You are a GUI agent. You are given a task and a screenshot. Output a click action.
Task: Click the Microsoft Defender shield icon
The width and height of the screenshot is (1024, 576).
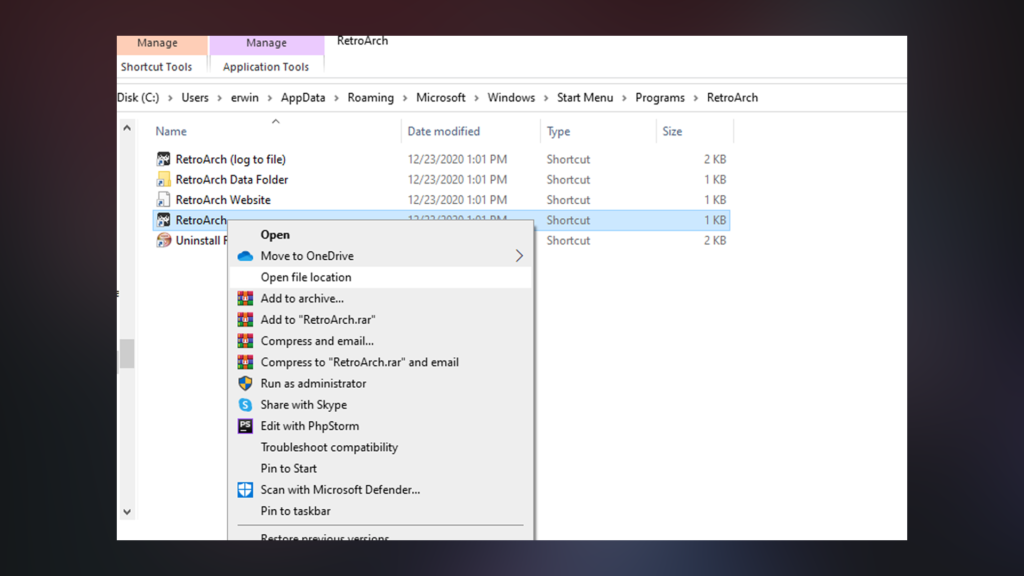click(x=245, y=490)
